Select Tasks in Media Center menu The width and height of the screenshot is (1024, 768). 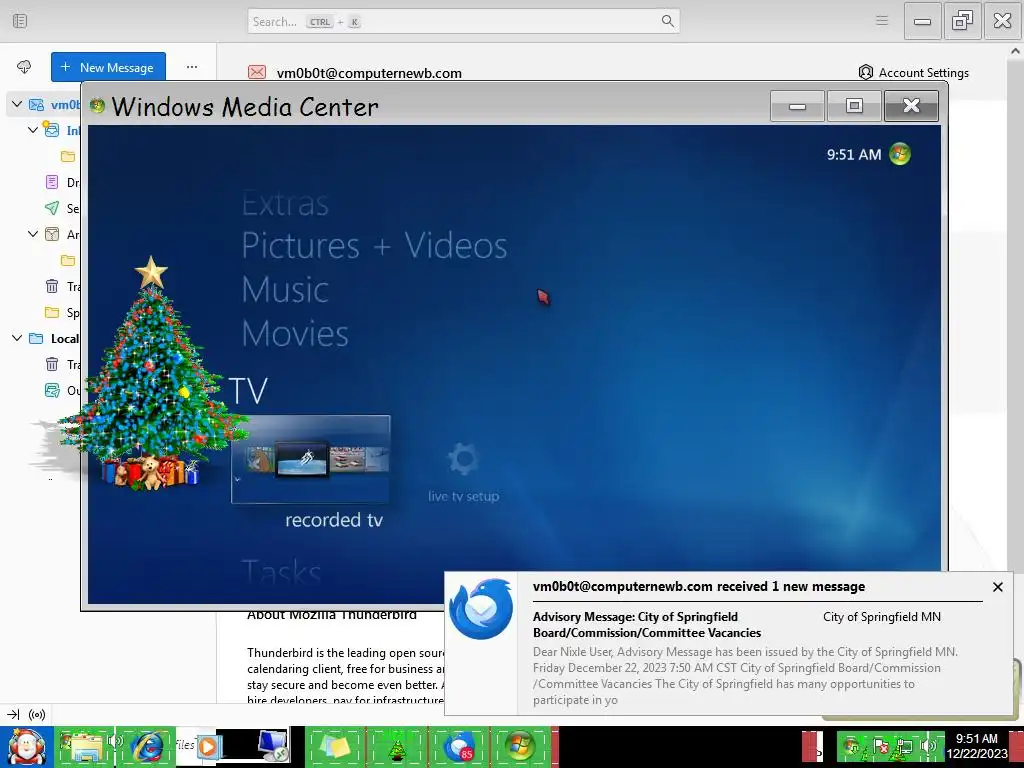tap(281, 571)
